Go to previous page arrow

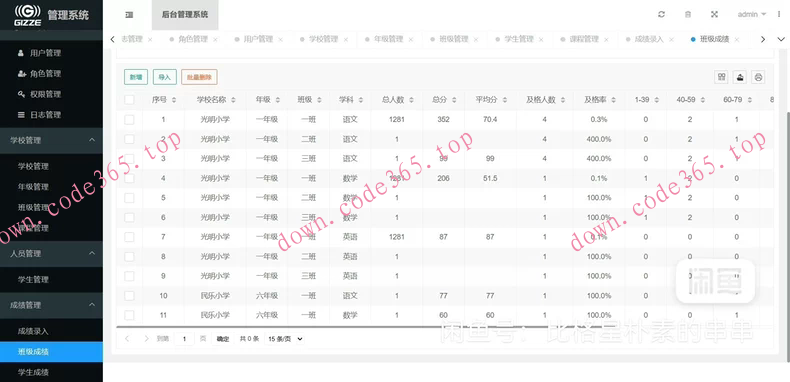point(127,339)
